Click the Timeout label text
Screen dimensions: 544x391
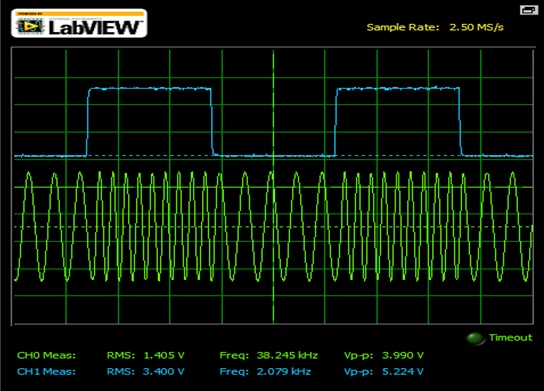[x=510, y=338]
